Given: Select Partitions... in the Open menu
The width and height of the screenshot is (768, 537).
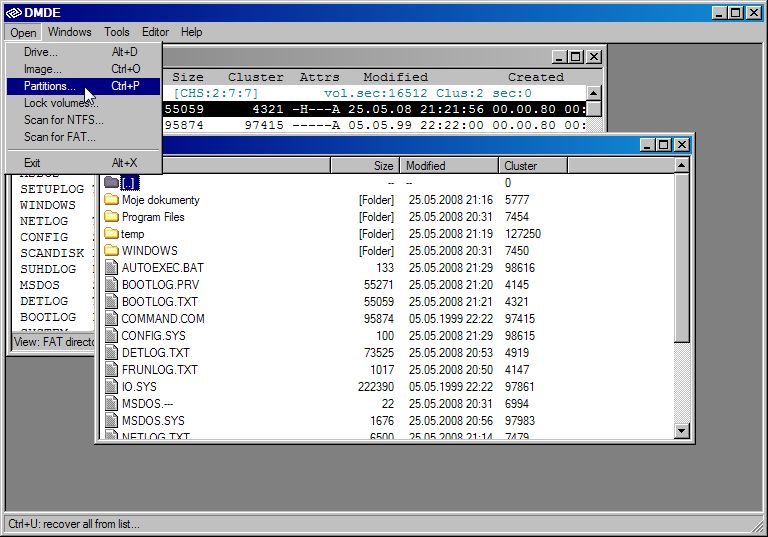Looking at the screenshot, I should [x=83, y=86].
